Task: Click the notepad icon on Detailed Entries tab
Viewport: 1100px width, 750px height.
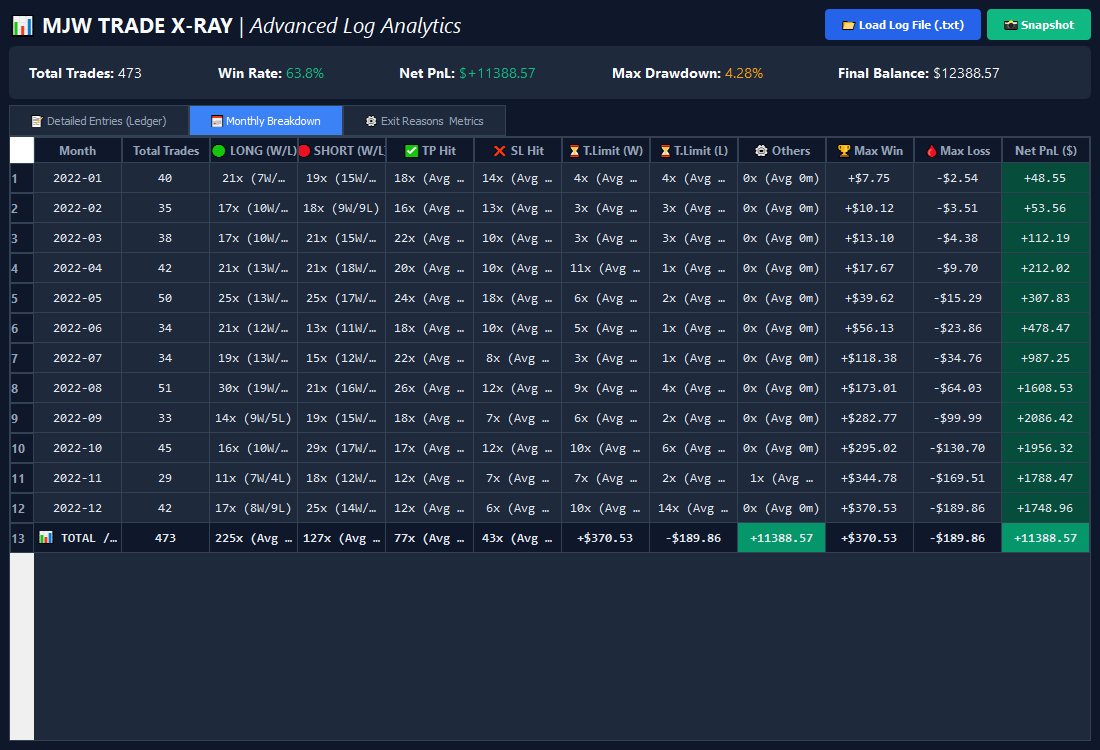Action: [x=36, y=121]
